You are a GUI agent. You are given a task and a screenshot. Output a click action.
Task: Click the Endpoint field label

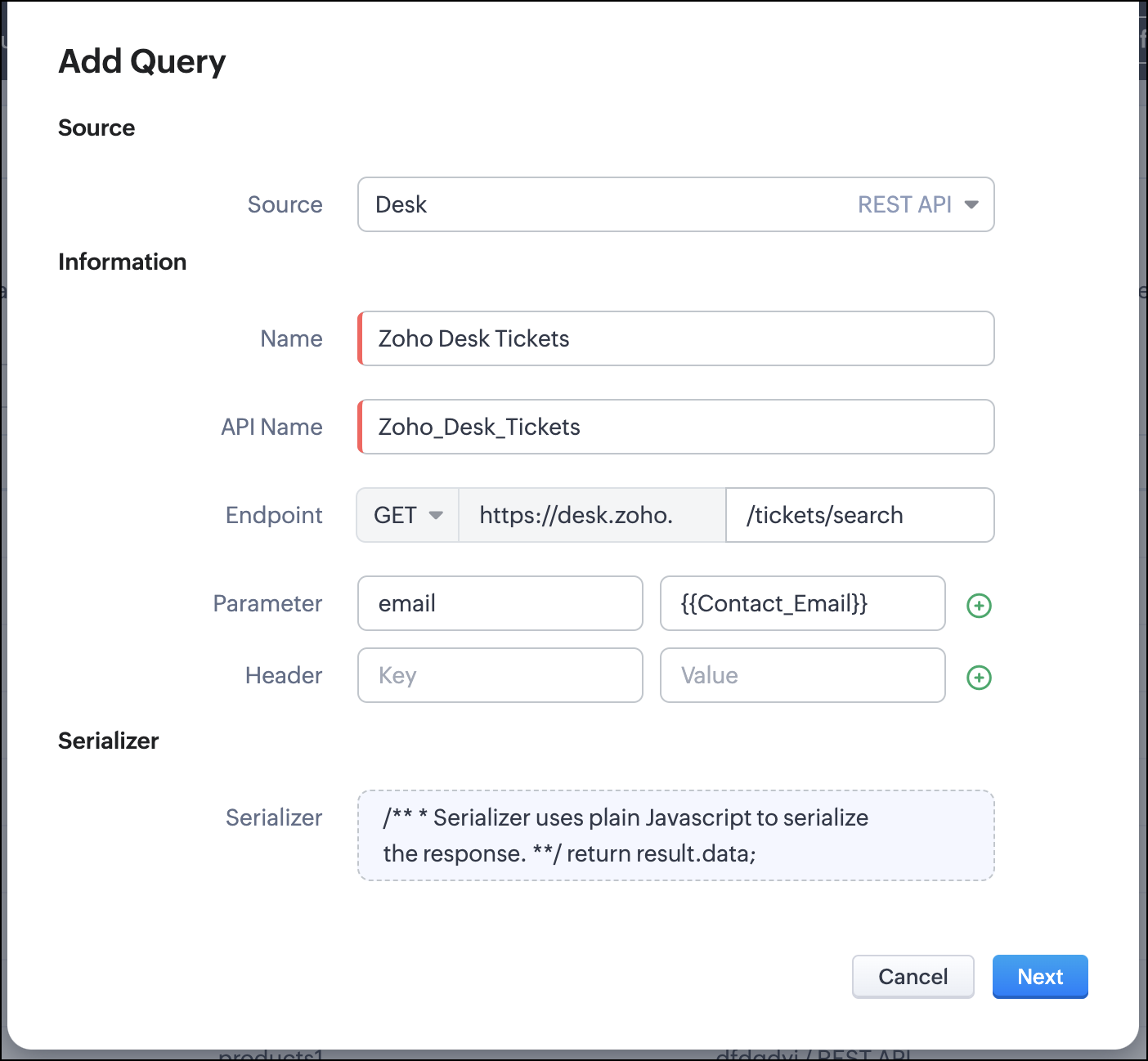click(274, 515)
